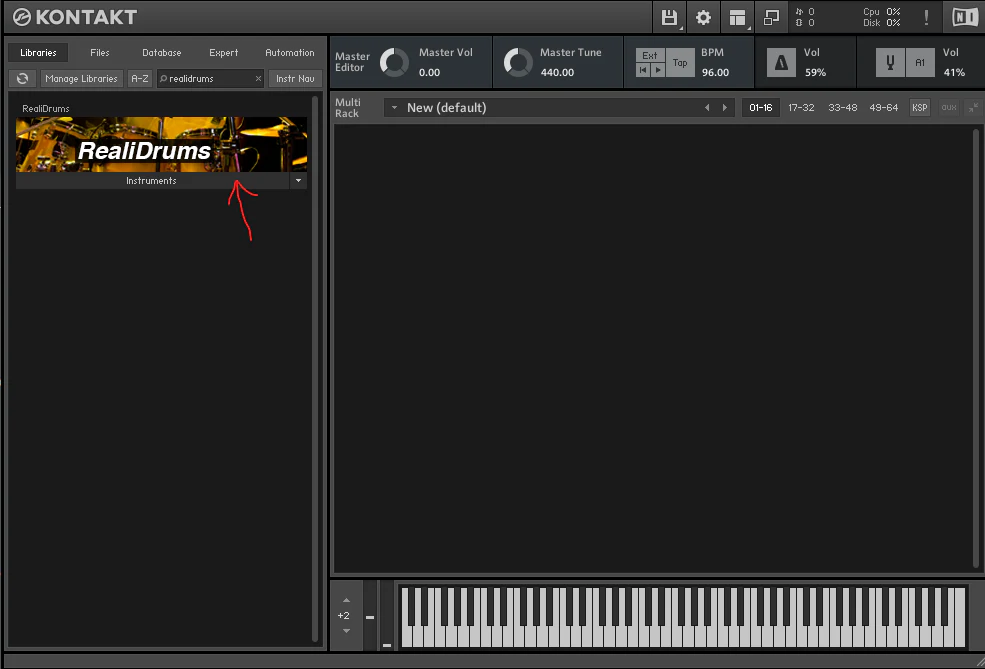Clear the realidrums search with the X

[258, 79]
